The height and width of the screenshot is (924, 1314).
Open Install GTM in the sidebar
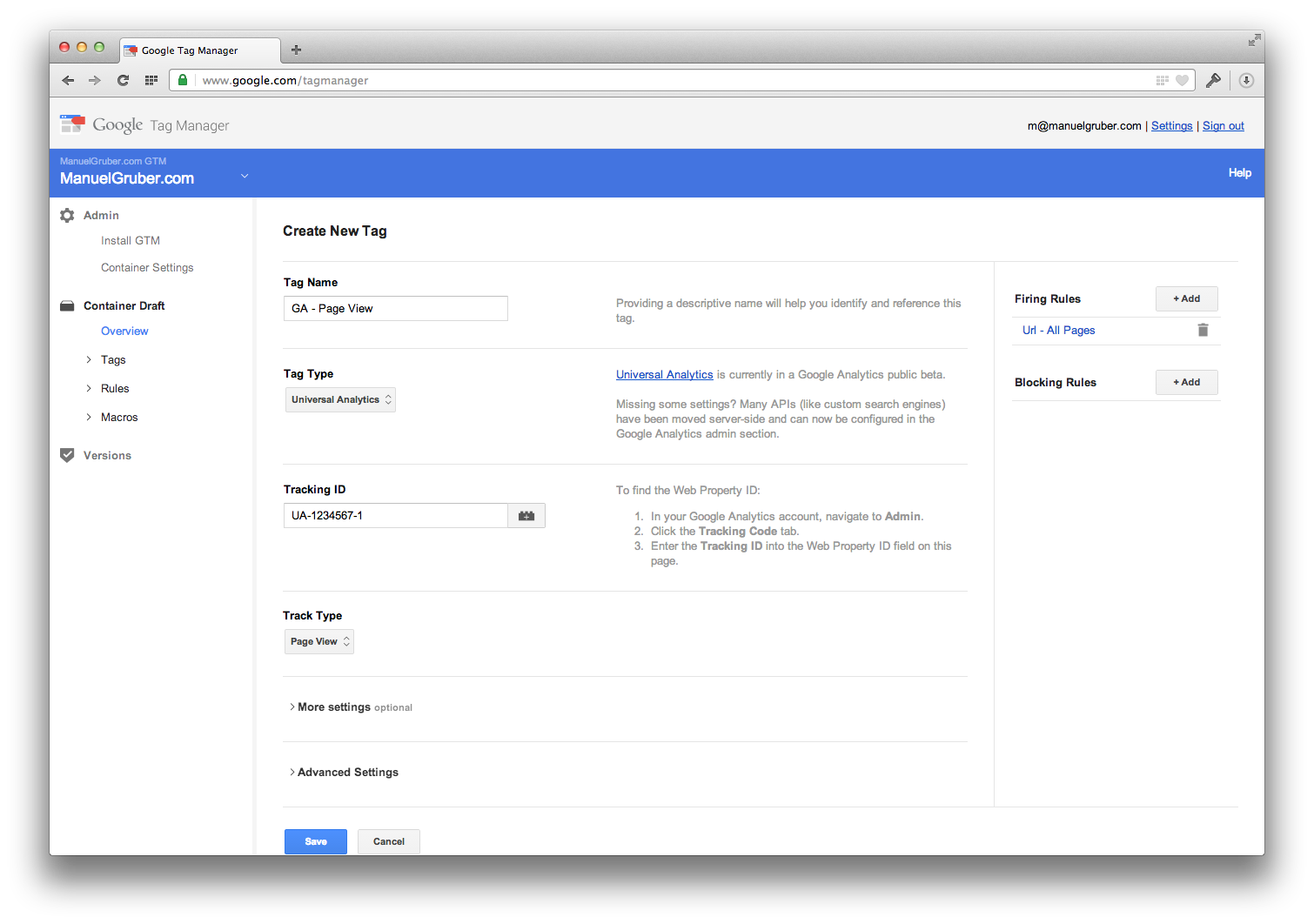click(x=131, y=240)
